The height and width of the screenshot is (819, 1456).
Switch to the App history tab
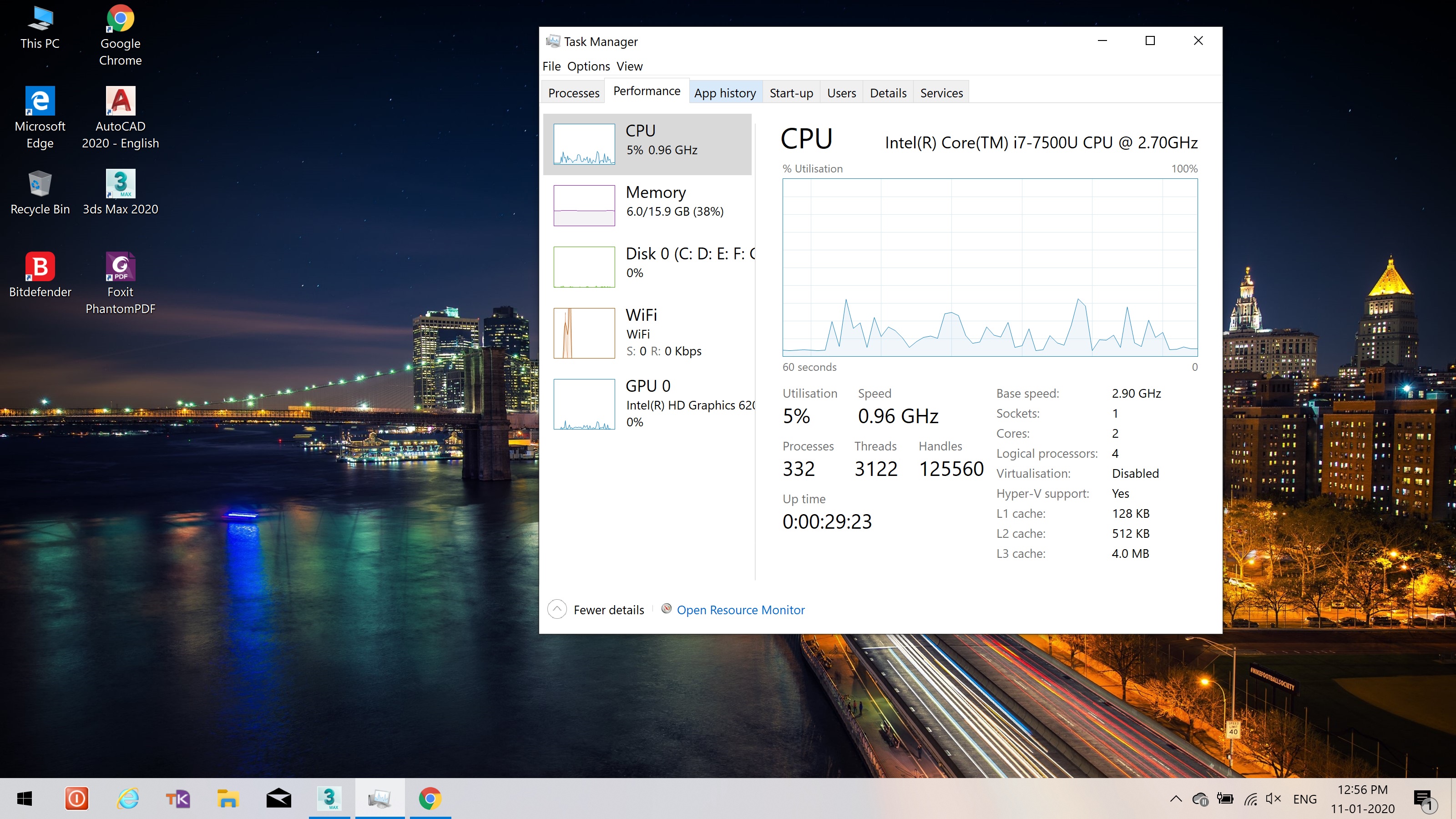coord(725,93)
